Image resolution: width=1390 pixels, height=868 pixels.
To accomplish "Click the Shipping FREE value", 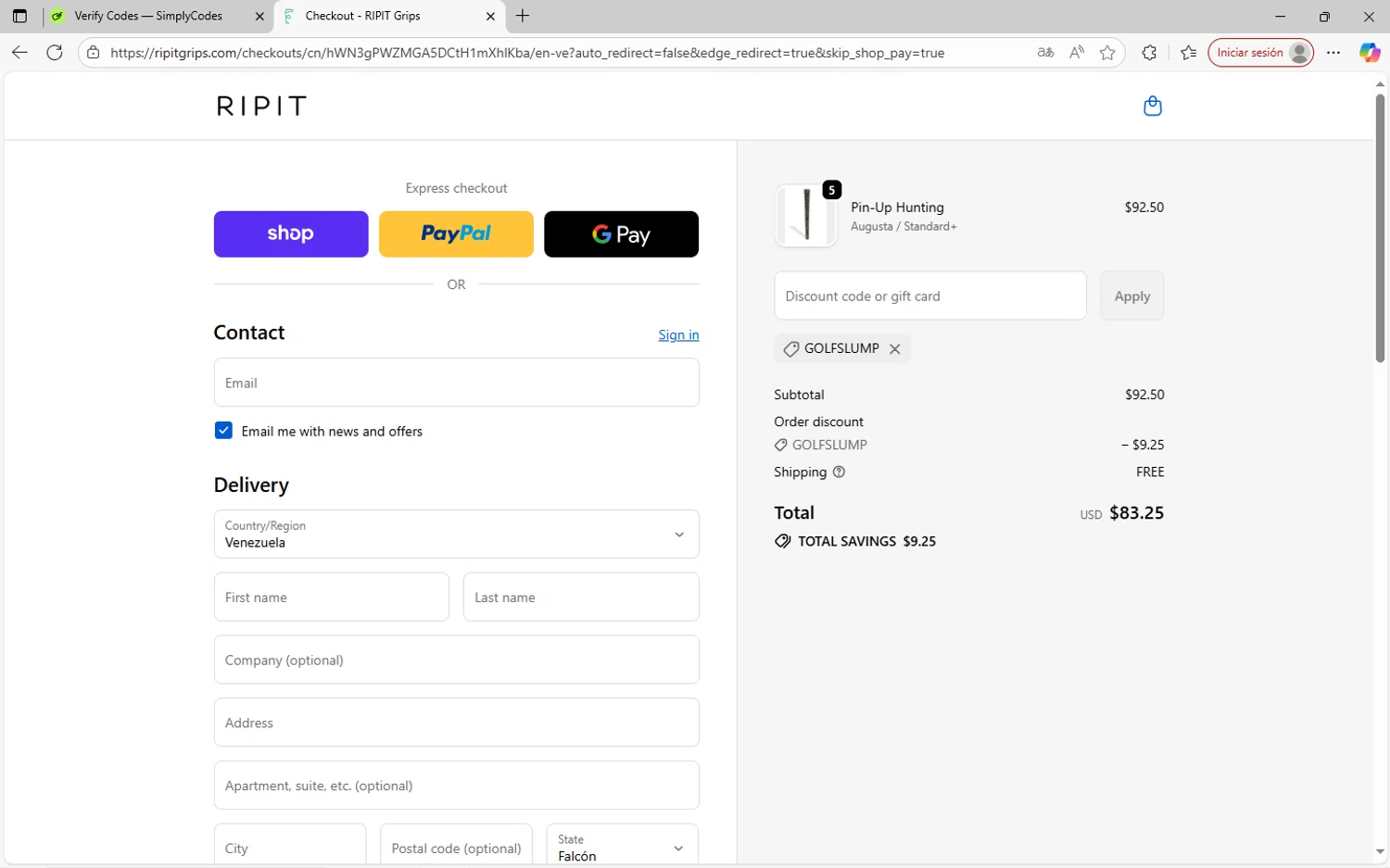I will tap(1150, 472).
